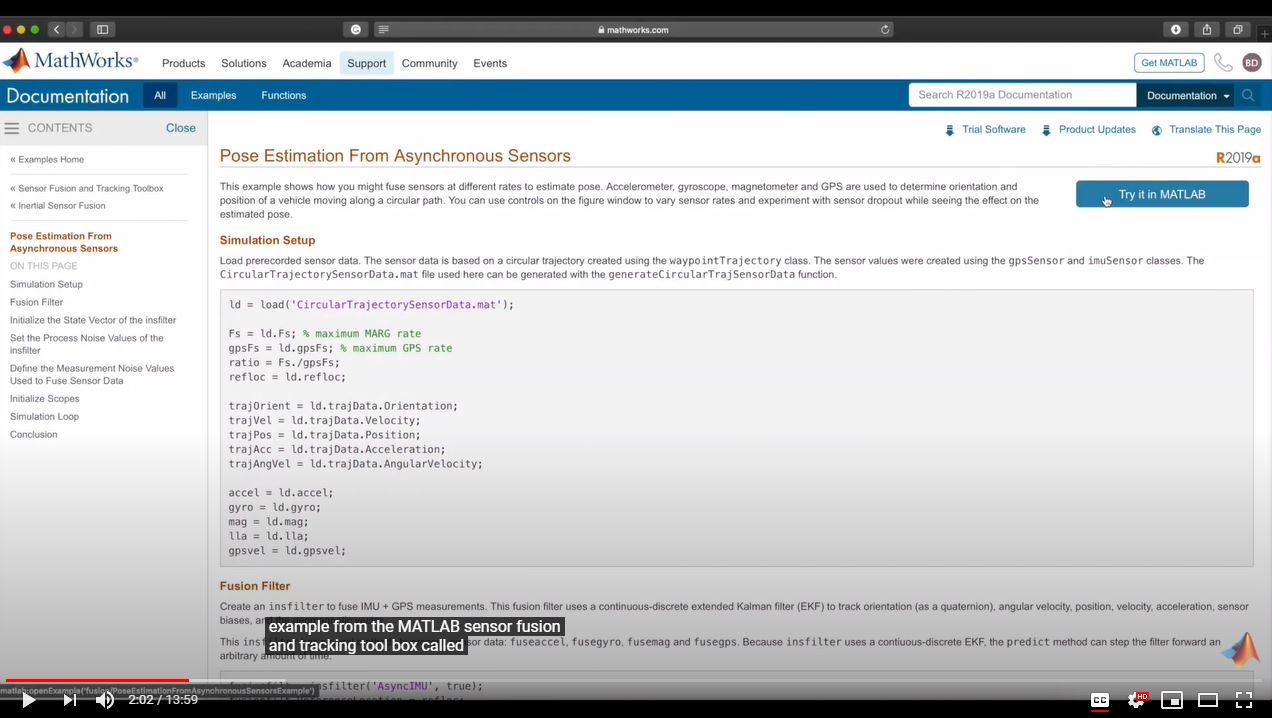Image resolution: width=1272 pixels, height=718 pixels.
Task: Click the Try it in MATLAB button
Action: tap(1162, 194)
